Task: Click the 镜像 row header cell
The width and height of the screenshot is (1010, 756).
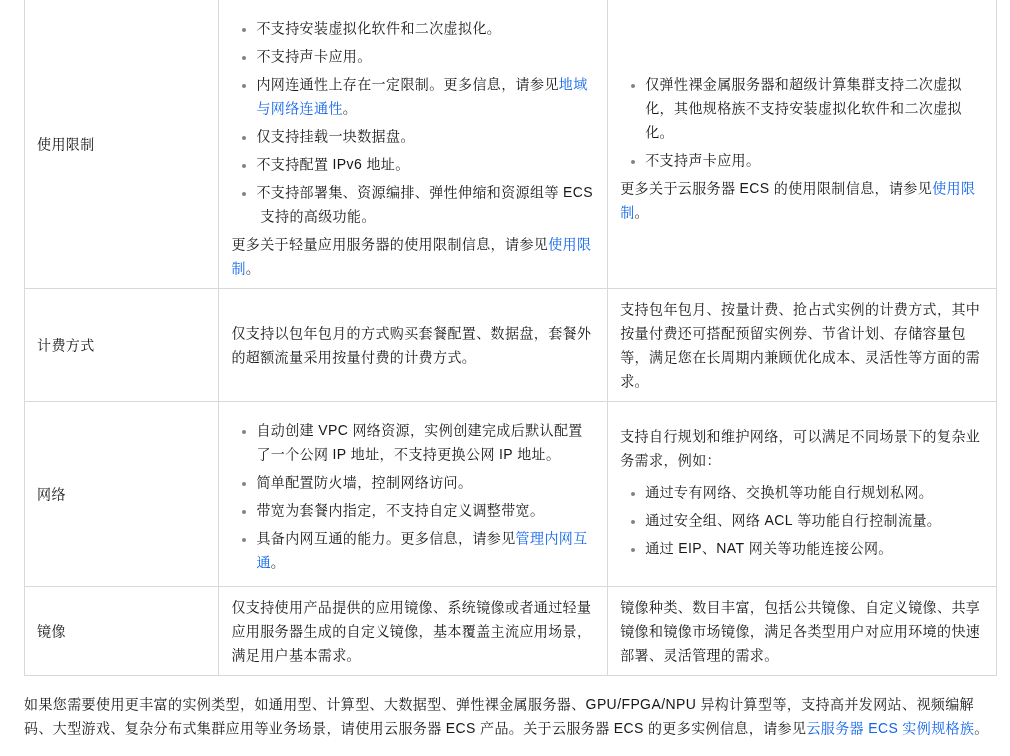Action: [x=121, y=631]
